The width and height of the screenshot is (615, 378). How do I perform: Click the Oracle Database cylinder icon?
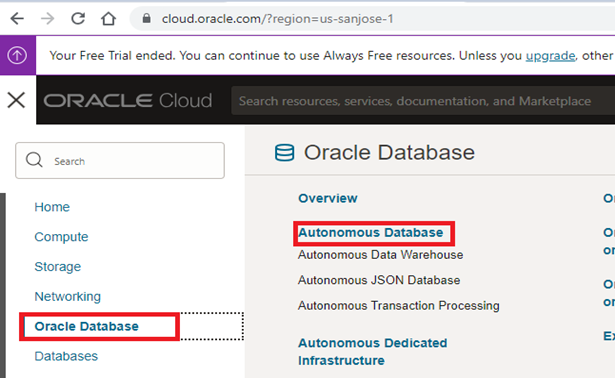(284, 153)
